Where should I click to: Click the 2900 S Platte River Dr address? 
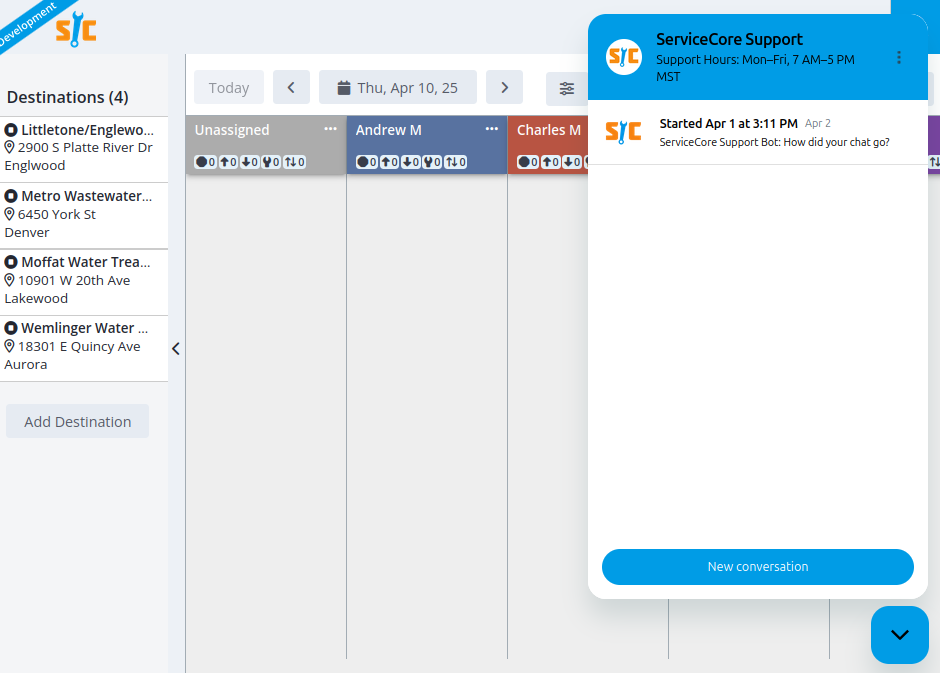[85, 147]
